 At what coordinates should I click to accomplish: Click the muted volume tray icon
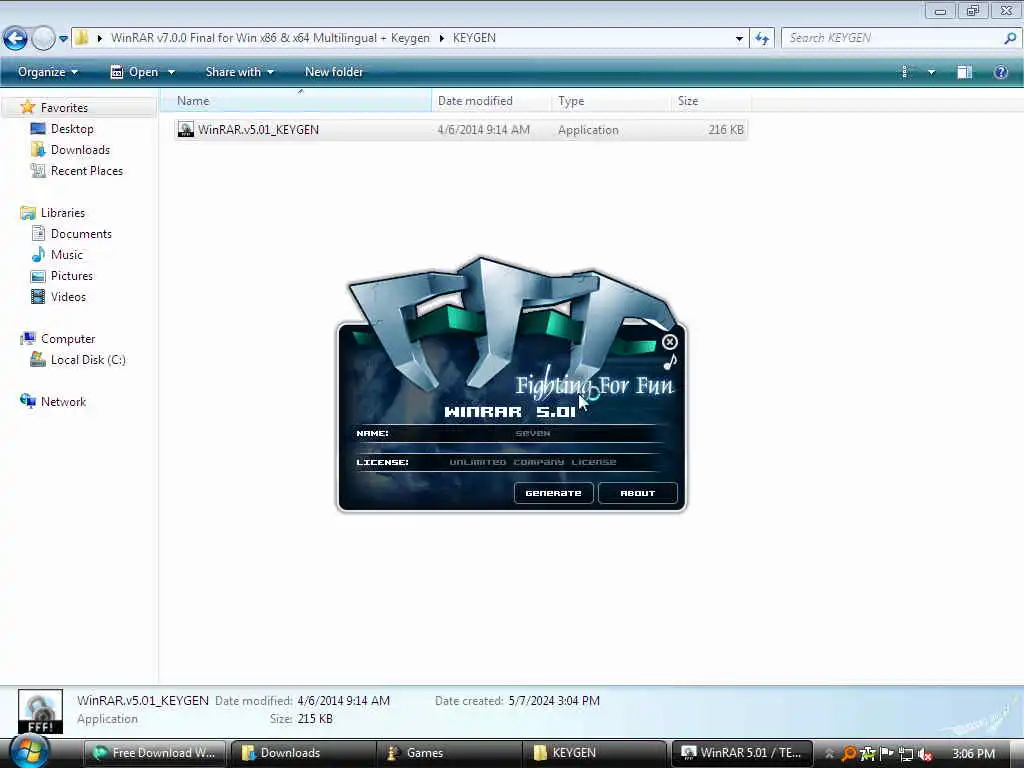pyautogui.click(x=924, y=754)
